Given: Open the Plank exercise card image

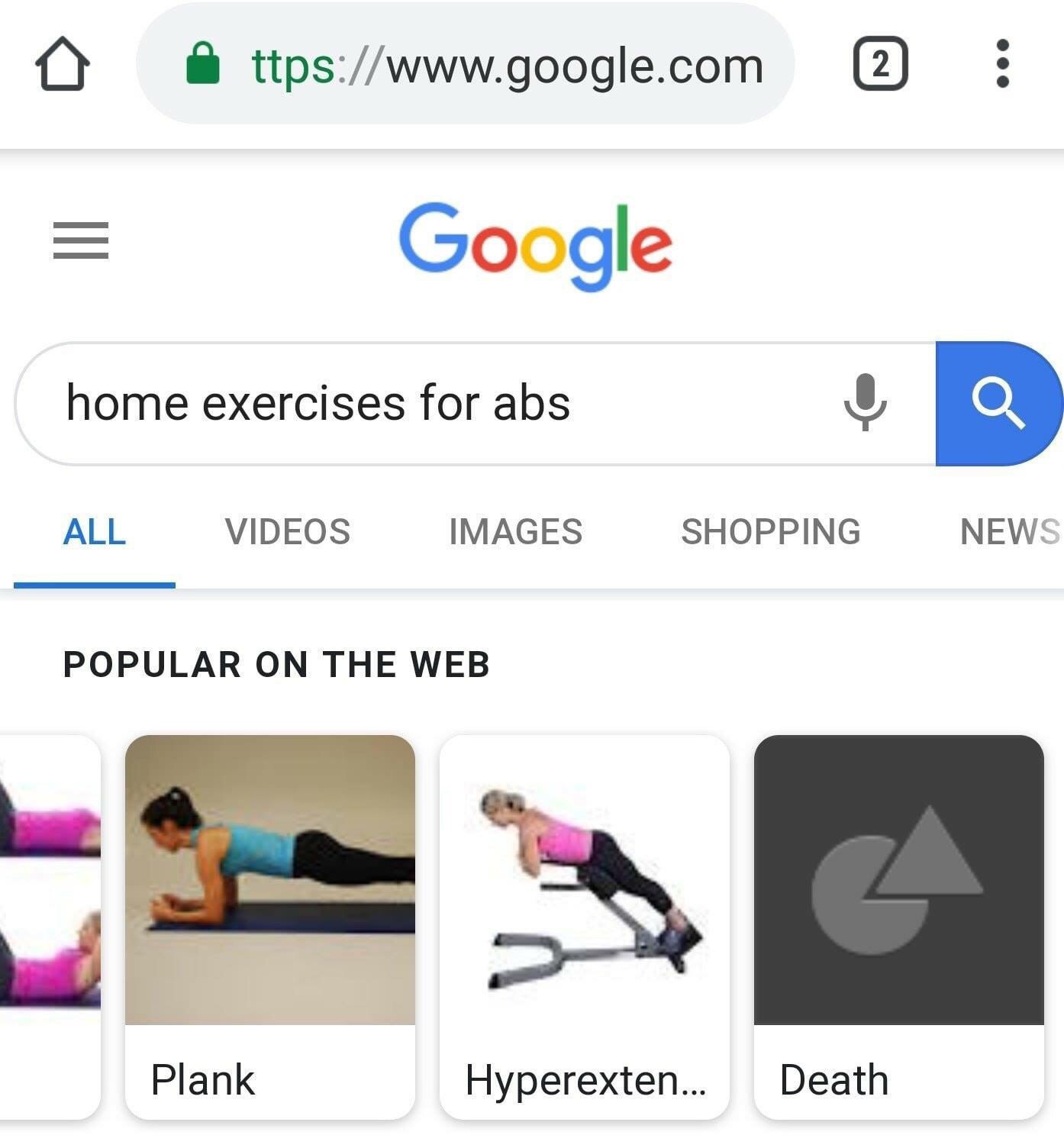Looking at the screenshot, I should pyautogui.click(x=270, y=880).
